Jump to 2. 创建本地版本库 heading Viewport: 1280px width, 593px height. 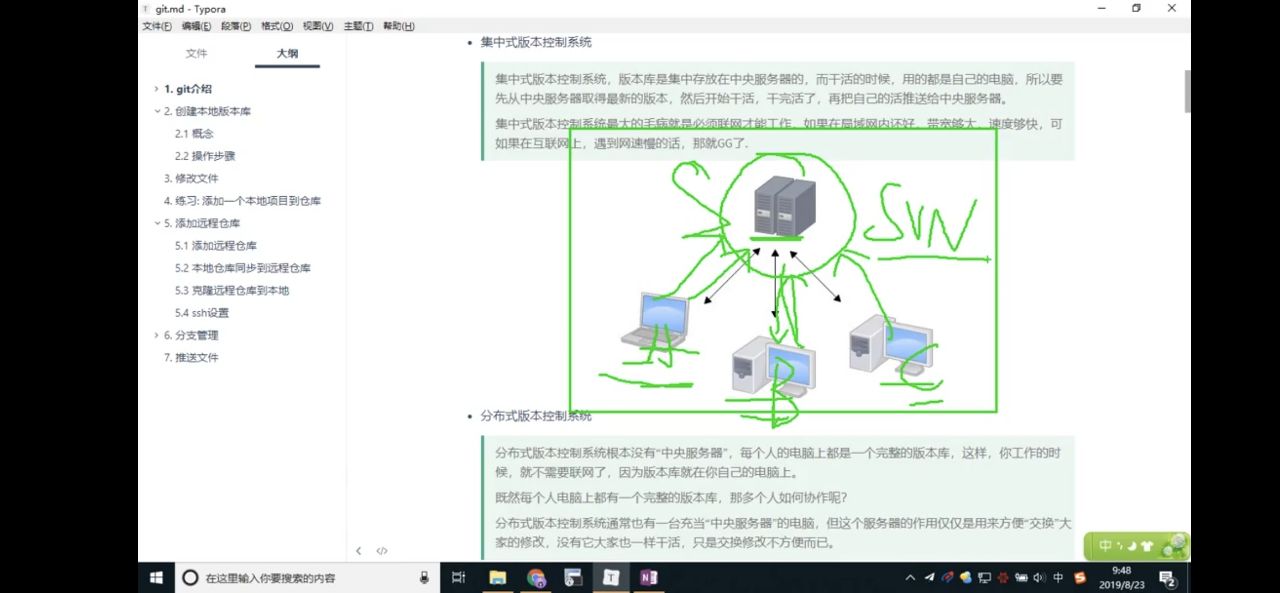pyautogui.click(x=207, y=111)
